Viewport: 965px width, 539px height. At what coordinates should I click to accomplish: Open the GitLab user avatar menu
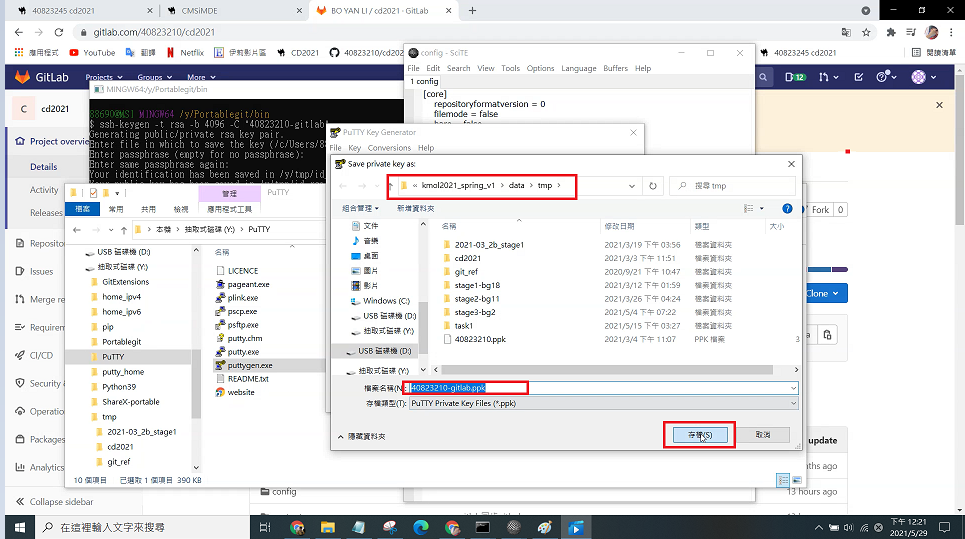point(924,77)
